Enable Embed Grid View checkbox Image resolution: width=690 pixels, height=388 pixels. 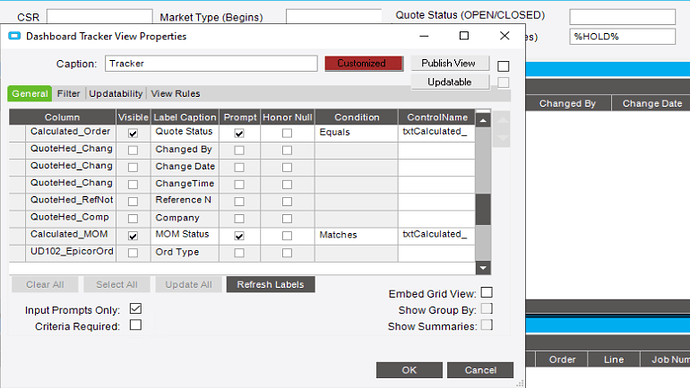(x=487, y=293)
